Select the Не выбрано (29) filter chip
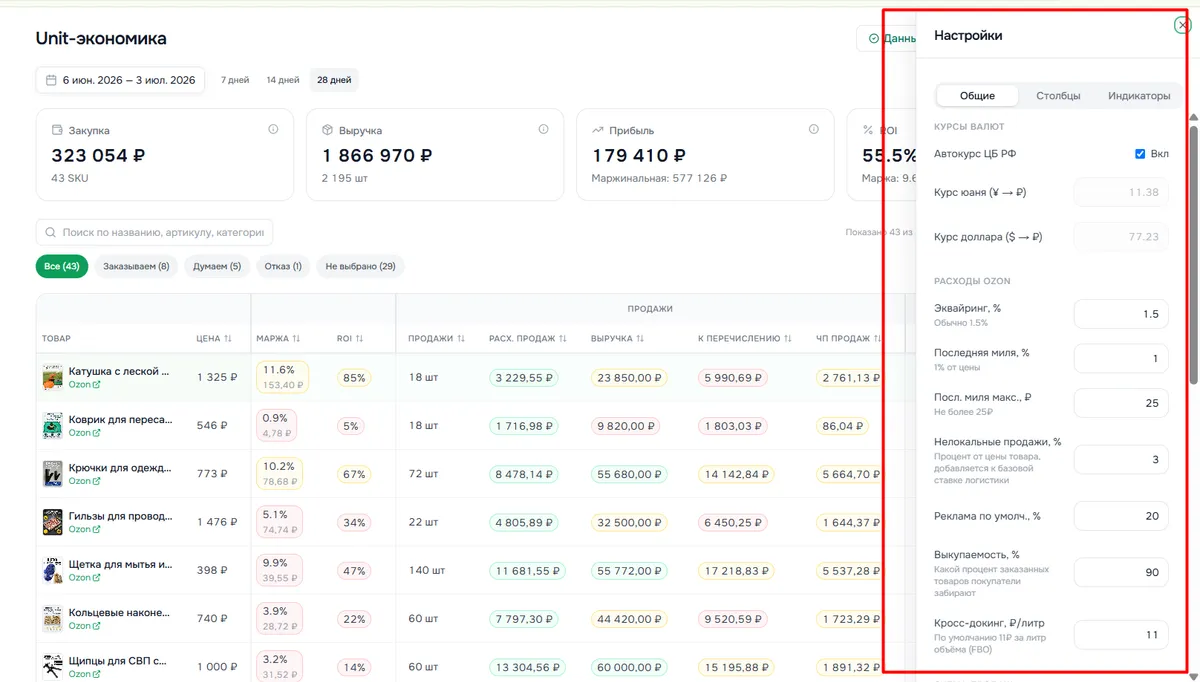Image resolution: width=1200 pixels, height=682 pixels. click(360, 267)
